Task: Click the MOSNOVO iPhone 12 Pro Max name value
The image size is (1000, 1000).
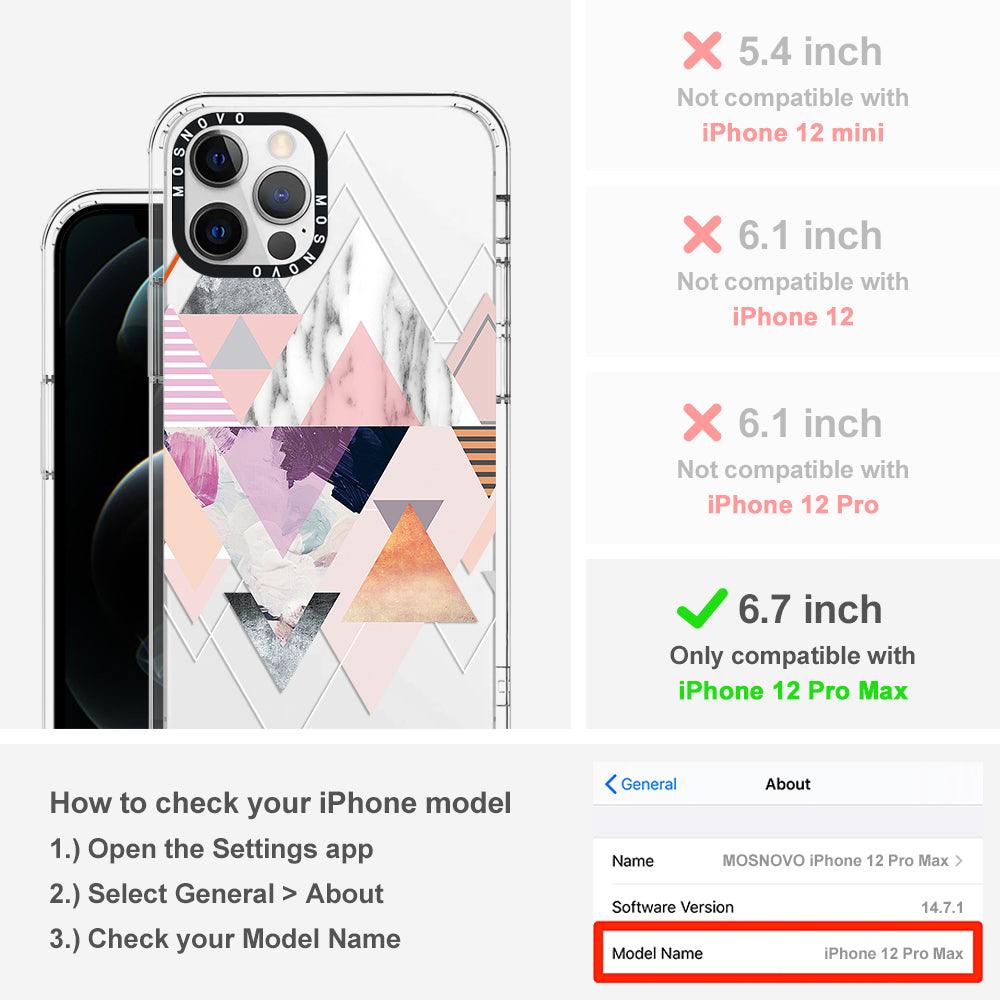Action: 835,860
